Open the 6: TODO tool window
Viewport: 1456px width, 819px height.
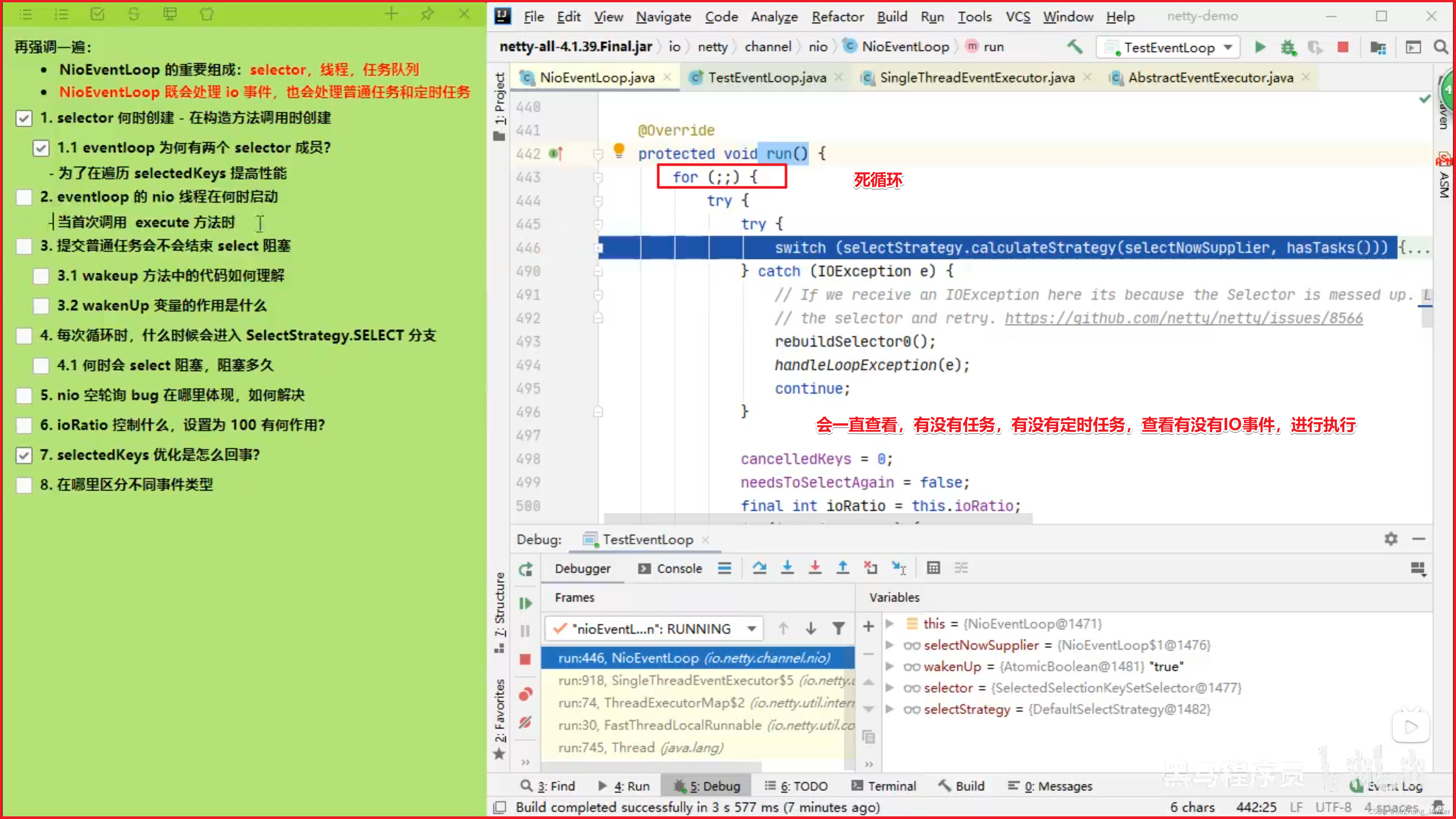(796, 786)
